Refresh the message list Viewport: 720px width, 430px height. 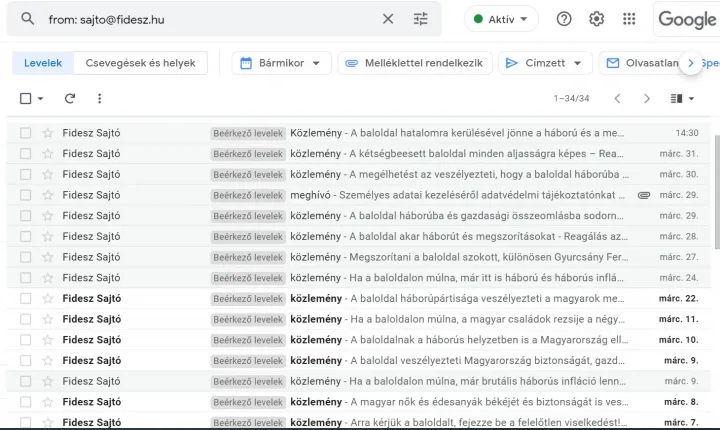tap(70, 98)
